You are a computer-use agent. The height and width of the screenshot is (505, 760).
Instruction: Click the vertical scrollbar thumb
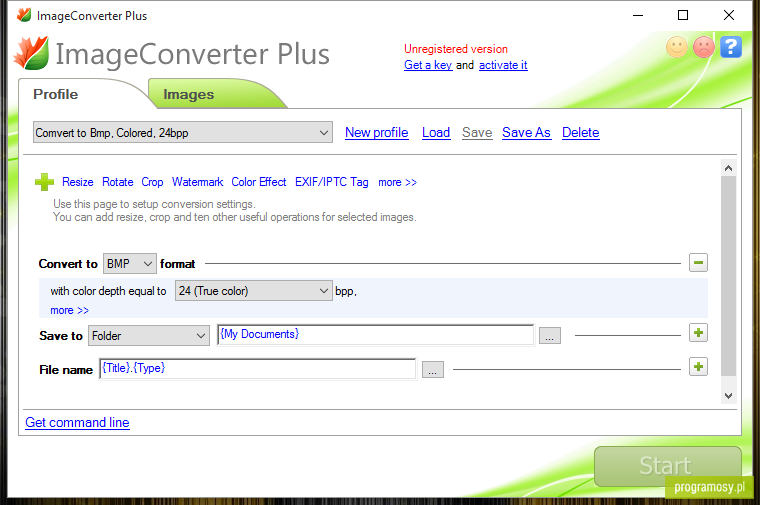[x=728, y=276]
